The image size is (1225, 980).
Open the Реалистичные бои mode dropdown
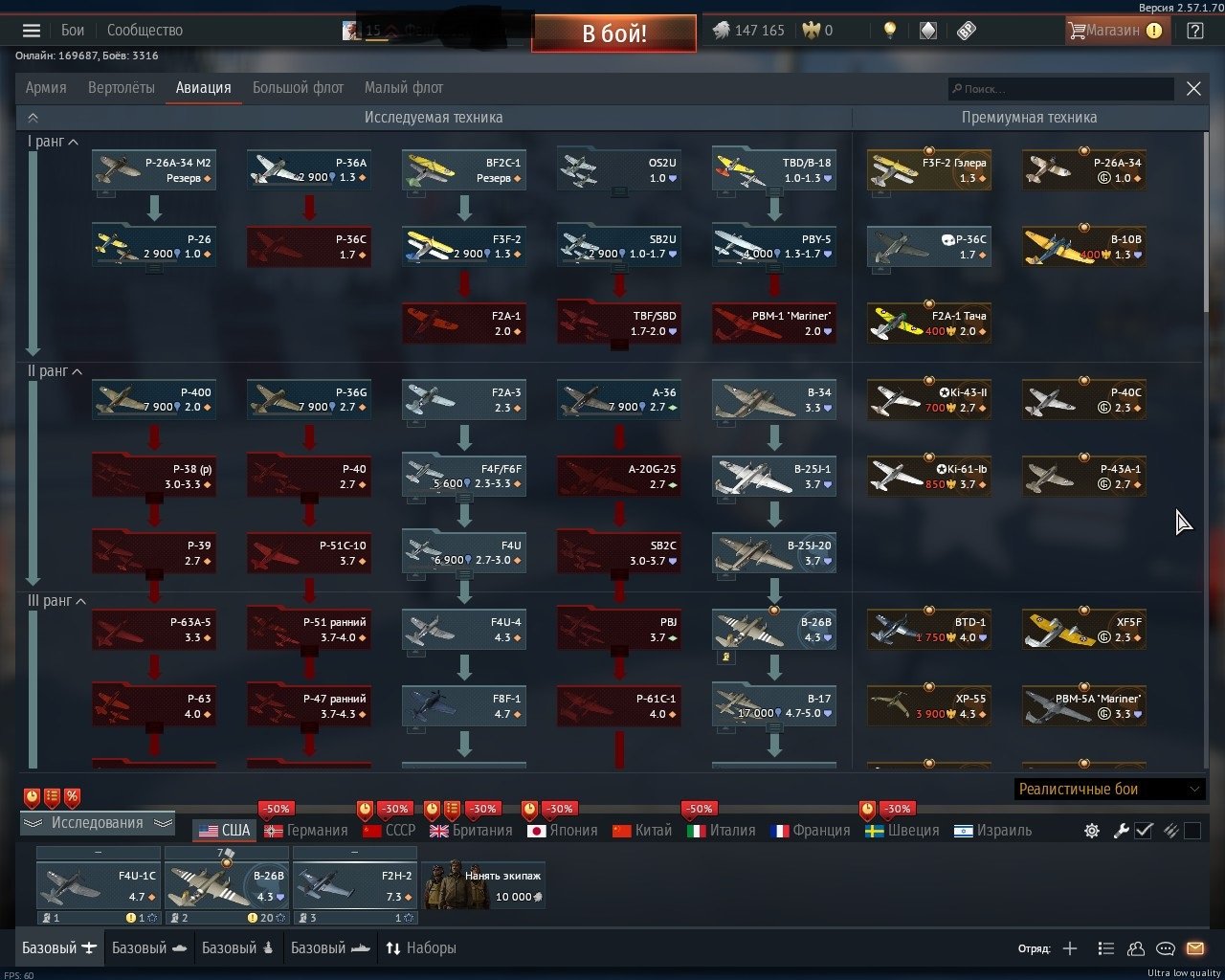(x=1108, y=790)
